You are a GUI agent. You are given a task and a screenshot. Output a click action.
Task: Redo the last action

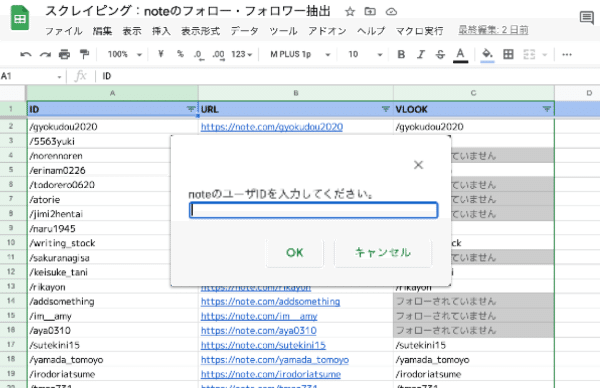(x=45, y=54)
